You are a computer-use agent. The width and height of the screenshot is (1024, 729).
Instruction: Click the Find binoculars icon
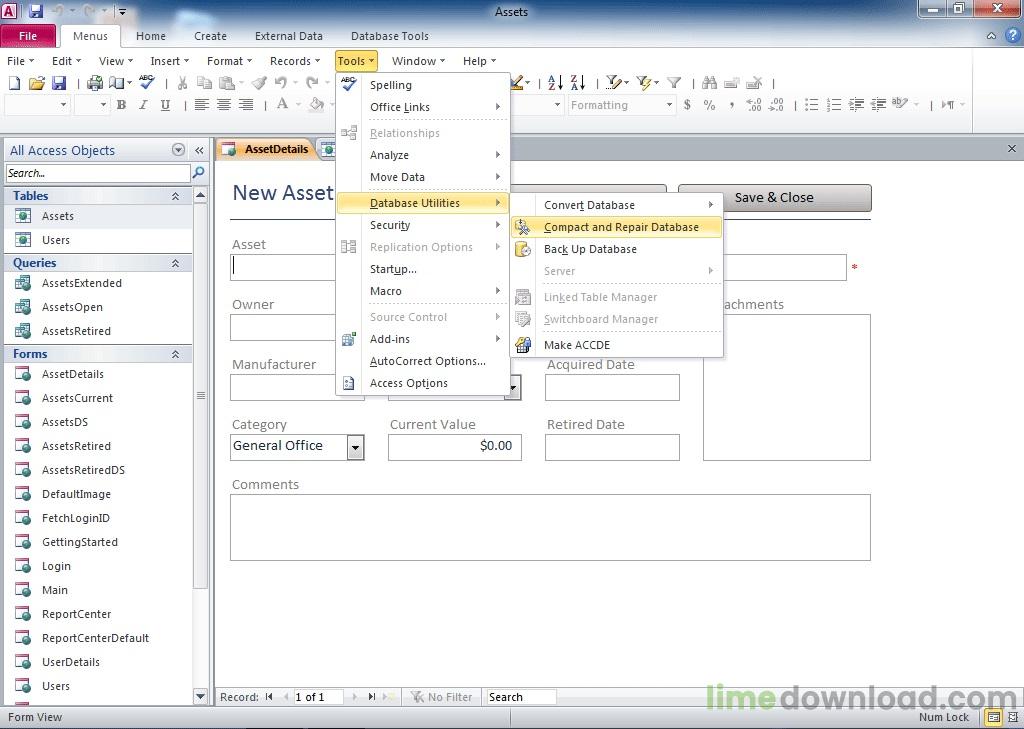point(709,84)
